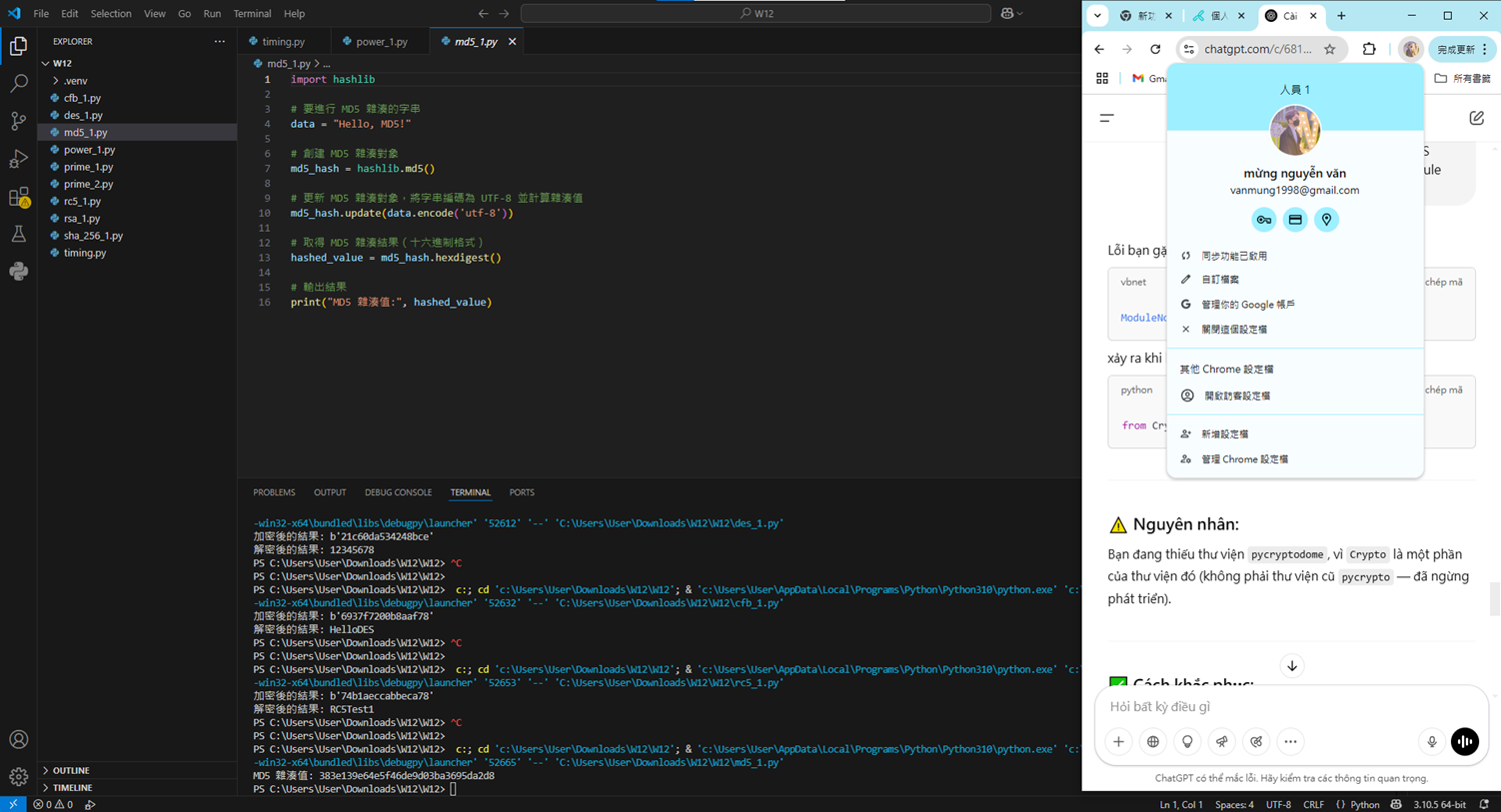1501x812 pixels.
Task: Switch to the power_1.py editor tab
Action: pyautogui.click(x=381, y=42)
